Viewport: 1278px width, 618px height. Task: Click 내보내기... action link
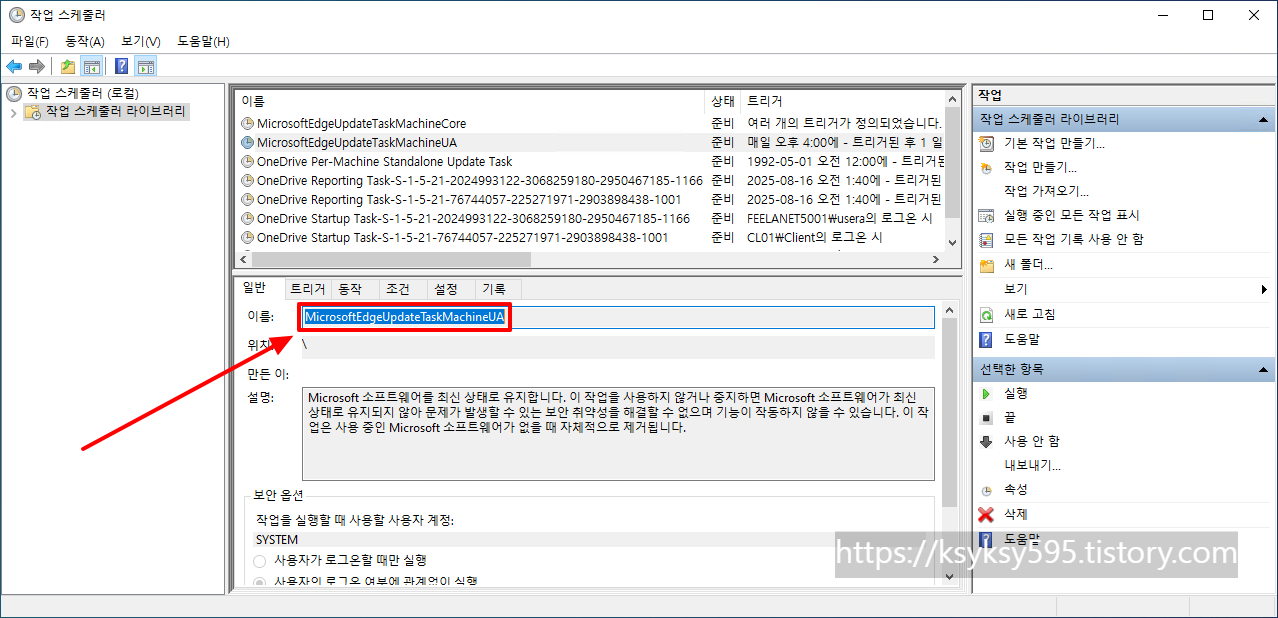pyautogui.click(x=1032, y=465)
